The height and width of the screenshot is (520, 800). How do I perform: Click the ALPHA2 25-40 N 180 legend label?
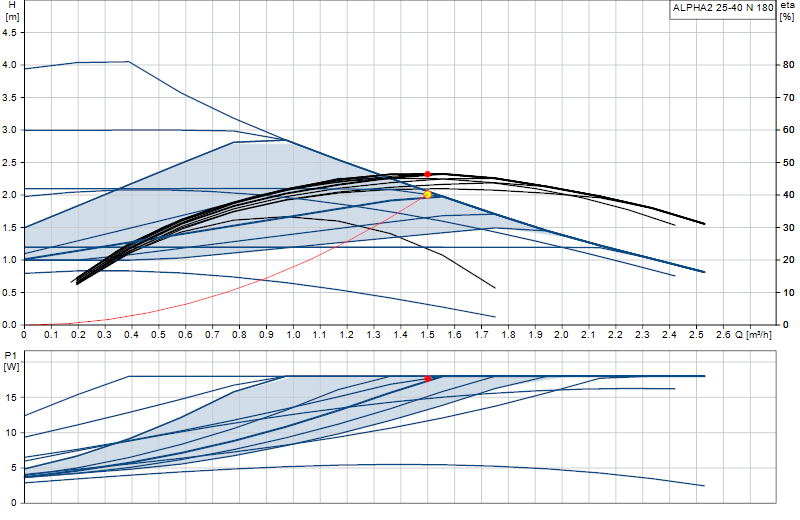(x=723, y=8)
